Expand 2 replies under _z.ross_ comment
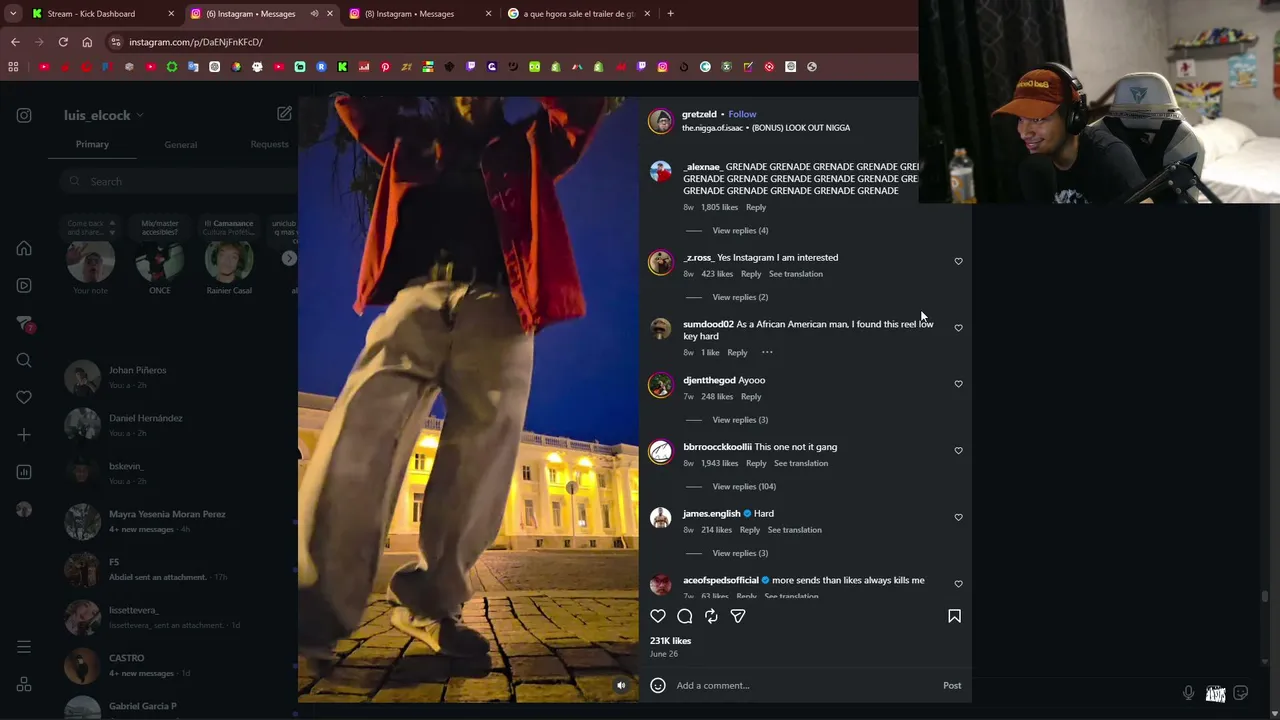Viewport: 1280px width, 720px height. click(740, 297)
